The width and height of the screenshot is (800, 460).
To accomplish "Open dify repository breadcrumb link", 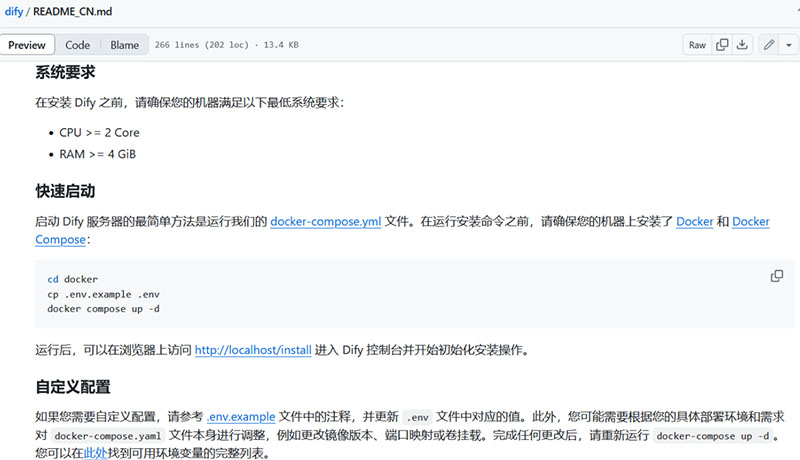I will pos(14,11).
